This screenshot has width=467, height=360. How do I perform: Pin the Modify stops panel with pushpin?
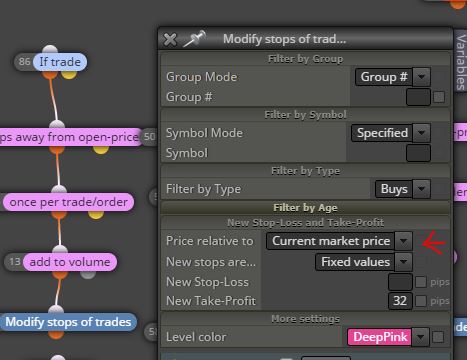tap(195, 39)
